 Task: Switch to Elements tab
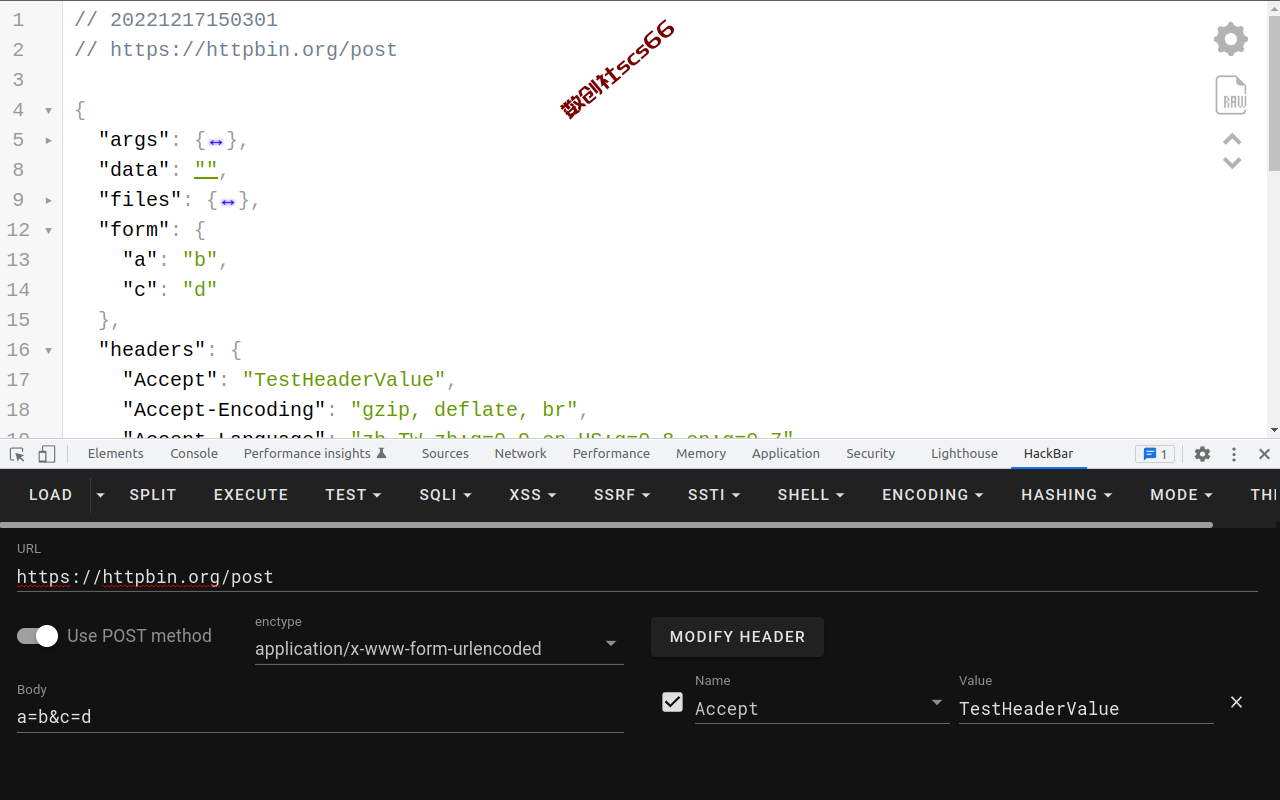[x=116, y=454]
